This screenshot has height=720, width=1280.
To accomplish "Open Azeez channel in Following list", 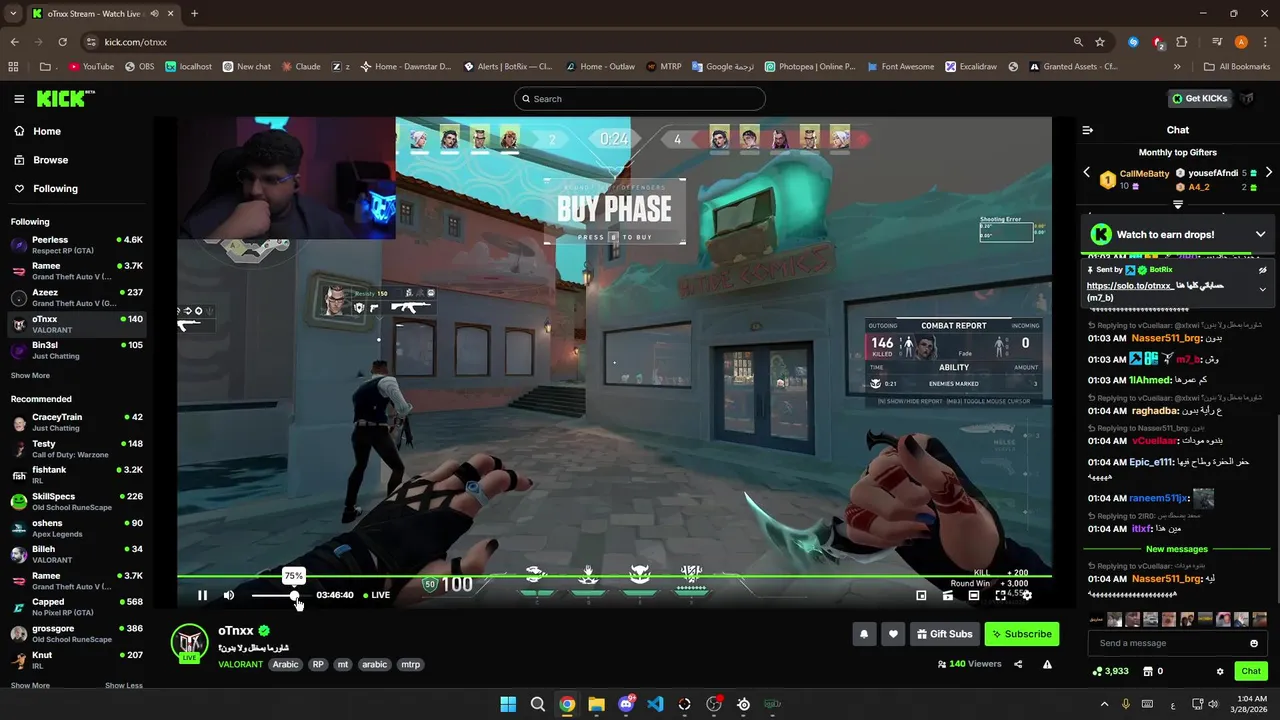I will [x=77, y=297].
